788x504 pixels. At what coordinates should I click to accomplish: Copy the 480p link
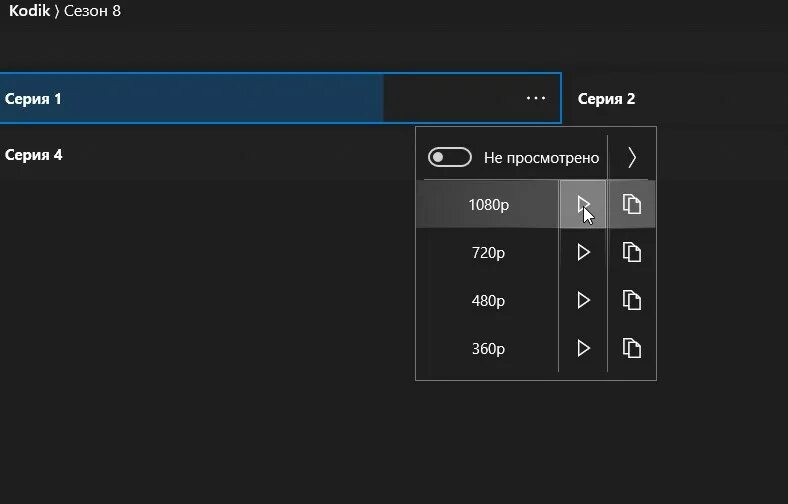tap(632, 300)
